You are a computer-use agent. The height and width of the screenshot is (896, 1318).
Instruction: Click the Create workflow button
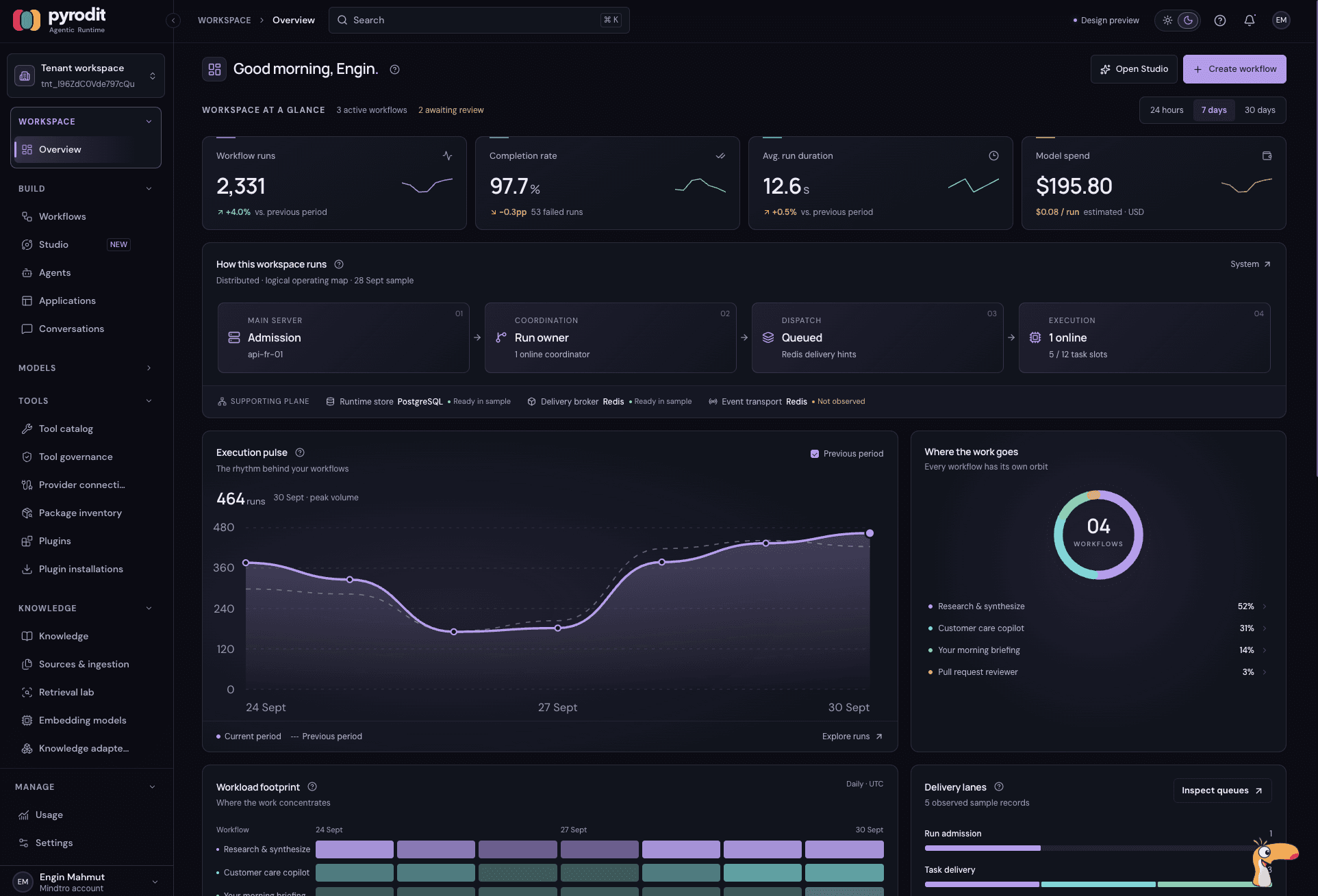[1234, 69]
